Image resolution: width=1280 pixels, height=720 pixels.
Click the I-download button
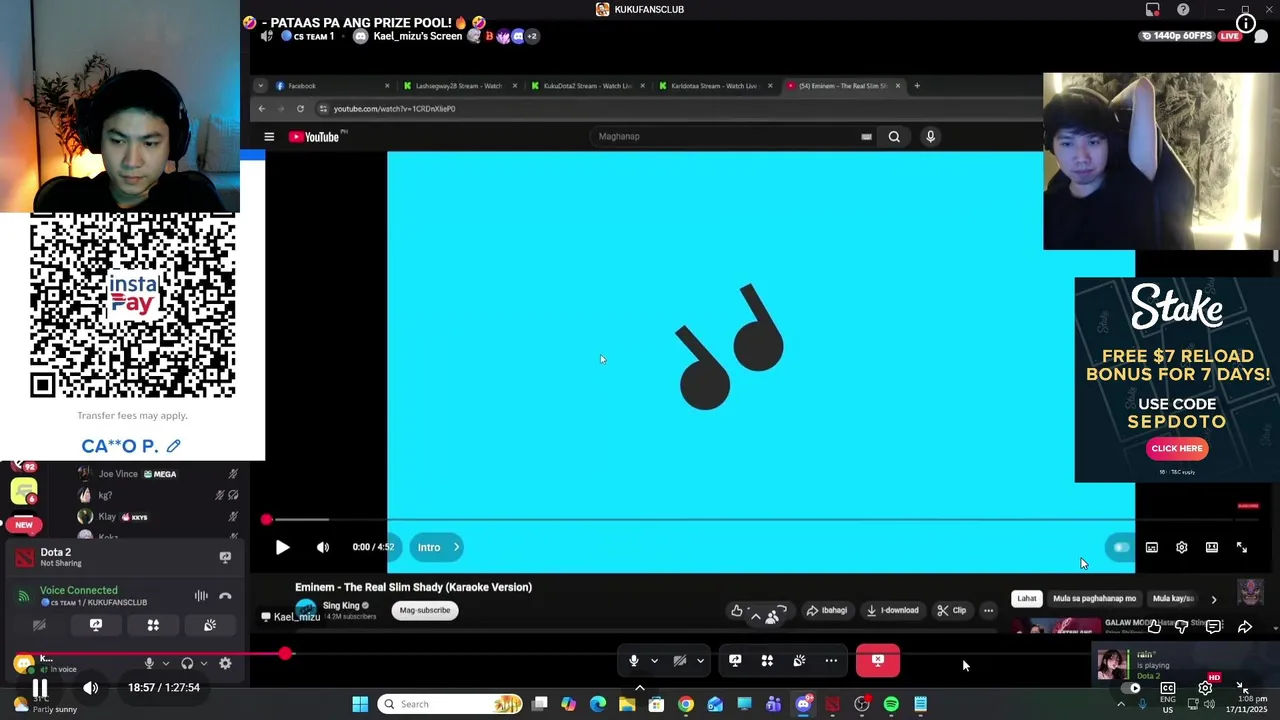tap(892, 610)
